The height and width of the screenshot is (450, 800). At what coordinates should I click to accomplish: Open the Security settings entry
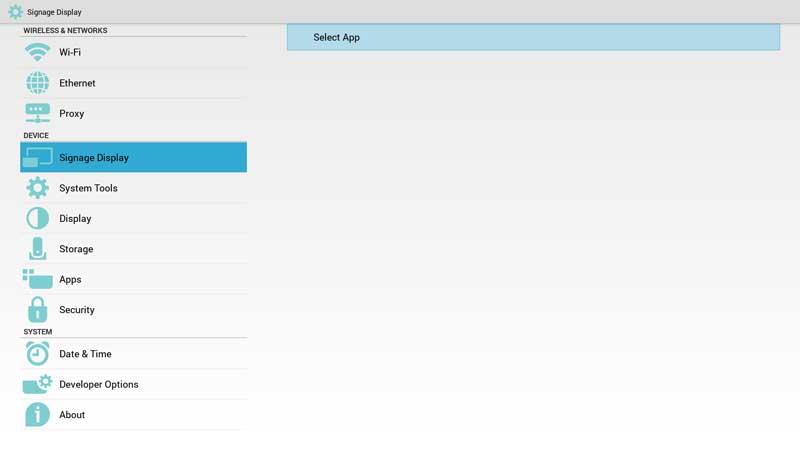(134, 309)
